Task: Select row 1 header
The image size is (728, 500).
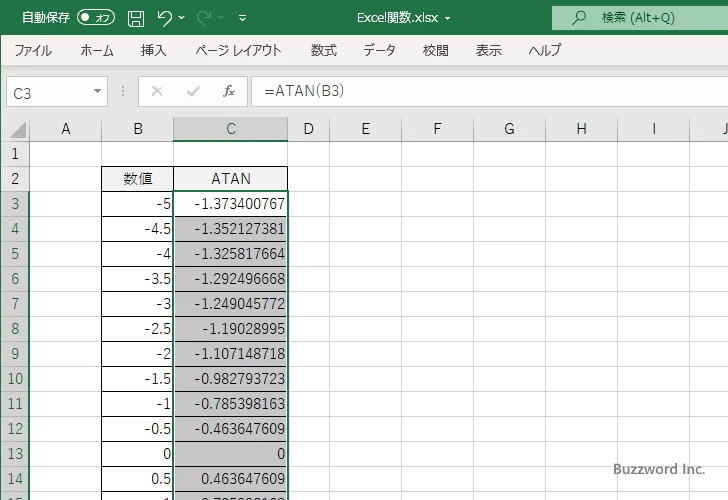Action: (15, 154)
